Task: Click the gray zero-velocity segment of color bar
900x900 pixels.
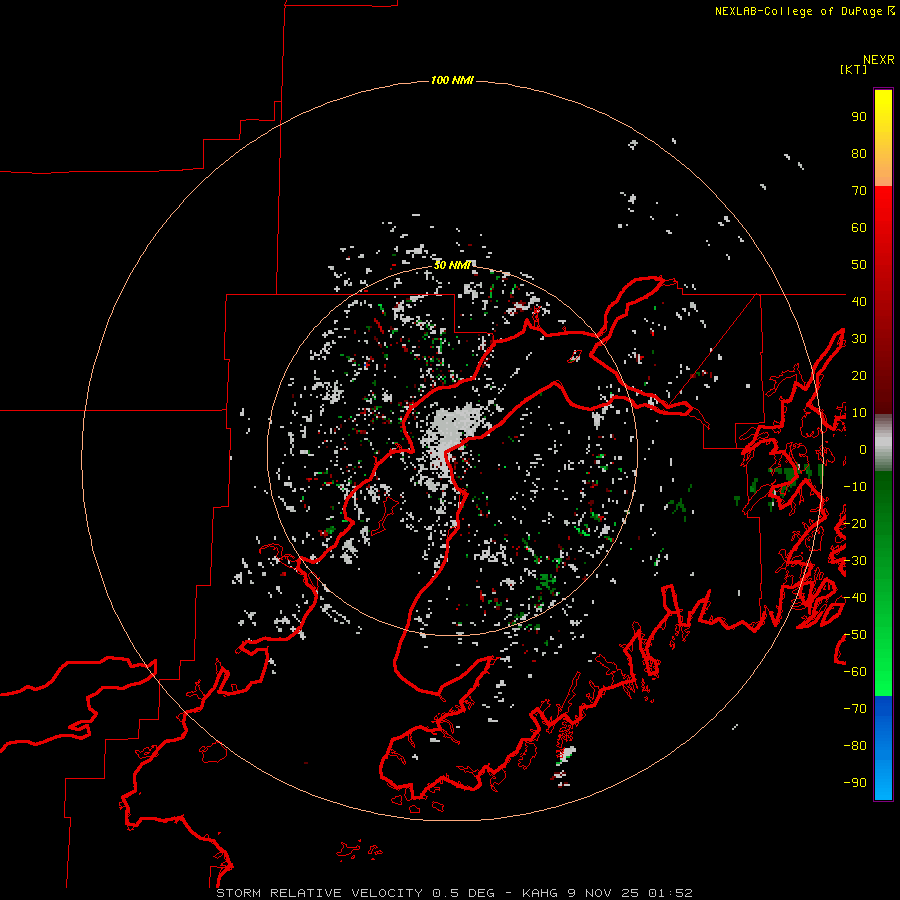Action: (x=883, y=443)
